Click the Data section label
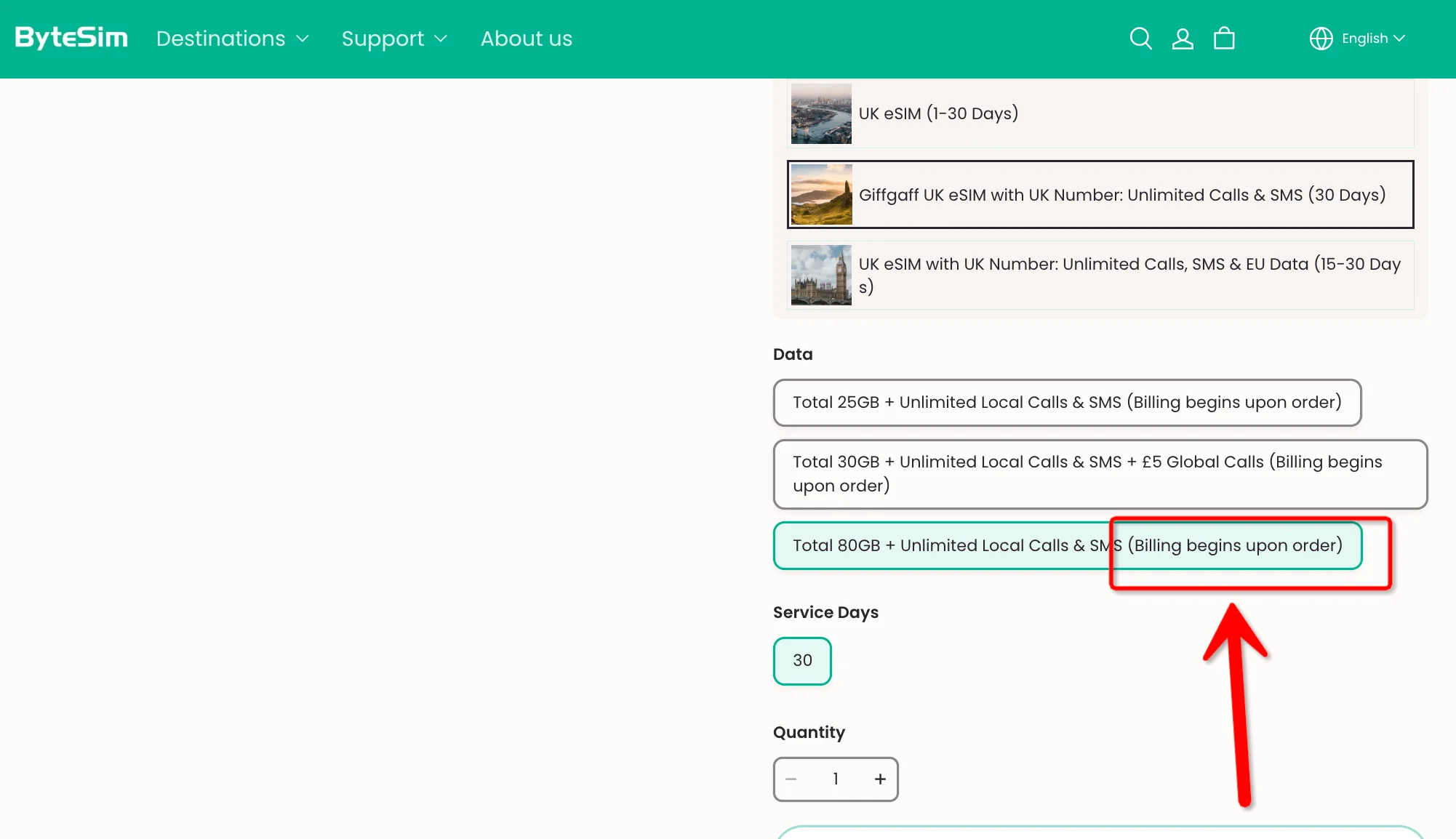Screen dimensions: 1456x839 point(793,354)
